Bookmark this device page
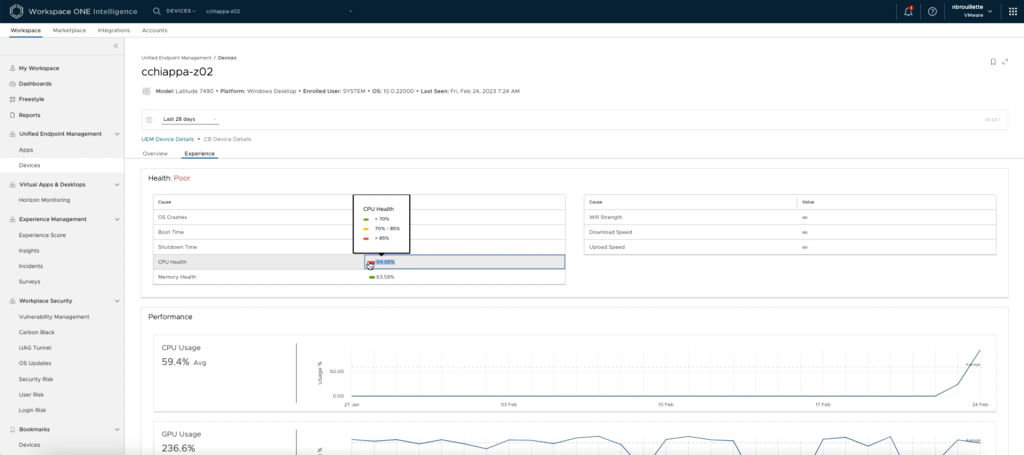The height and width of the screenshot is (455, 1024). click(x=993, y=62)
